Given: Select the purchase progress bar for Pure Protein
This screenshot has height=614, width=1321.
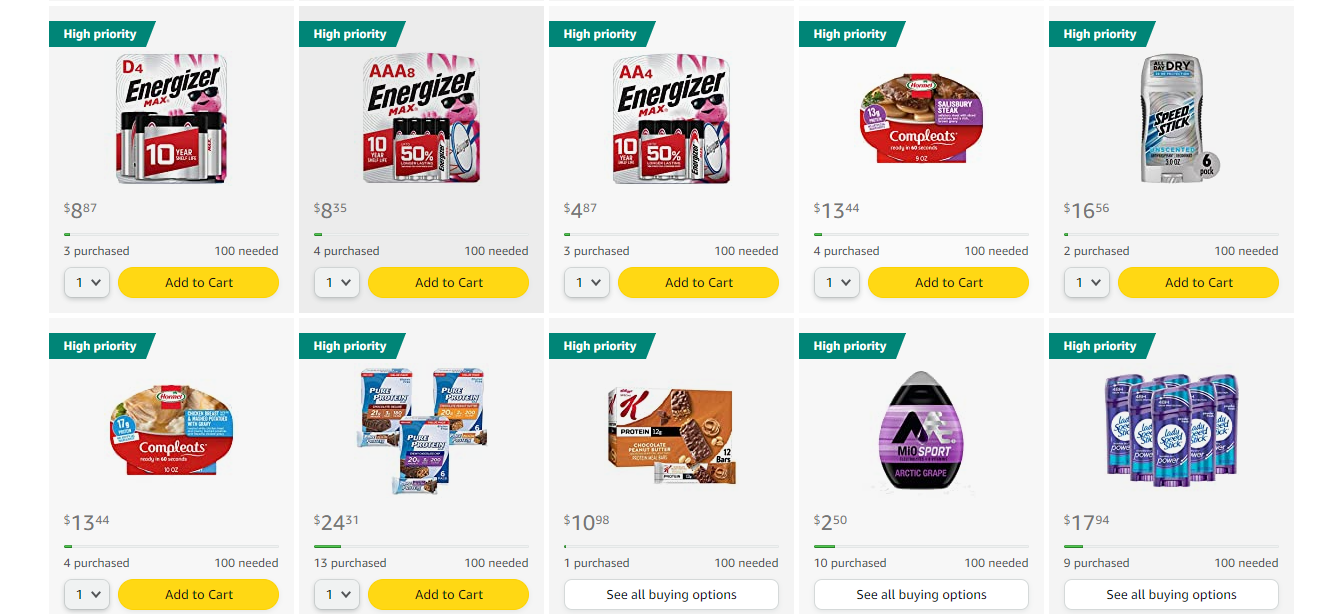Looking at the screenshot, I should tap(421, 546).
